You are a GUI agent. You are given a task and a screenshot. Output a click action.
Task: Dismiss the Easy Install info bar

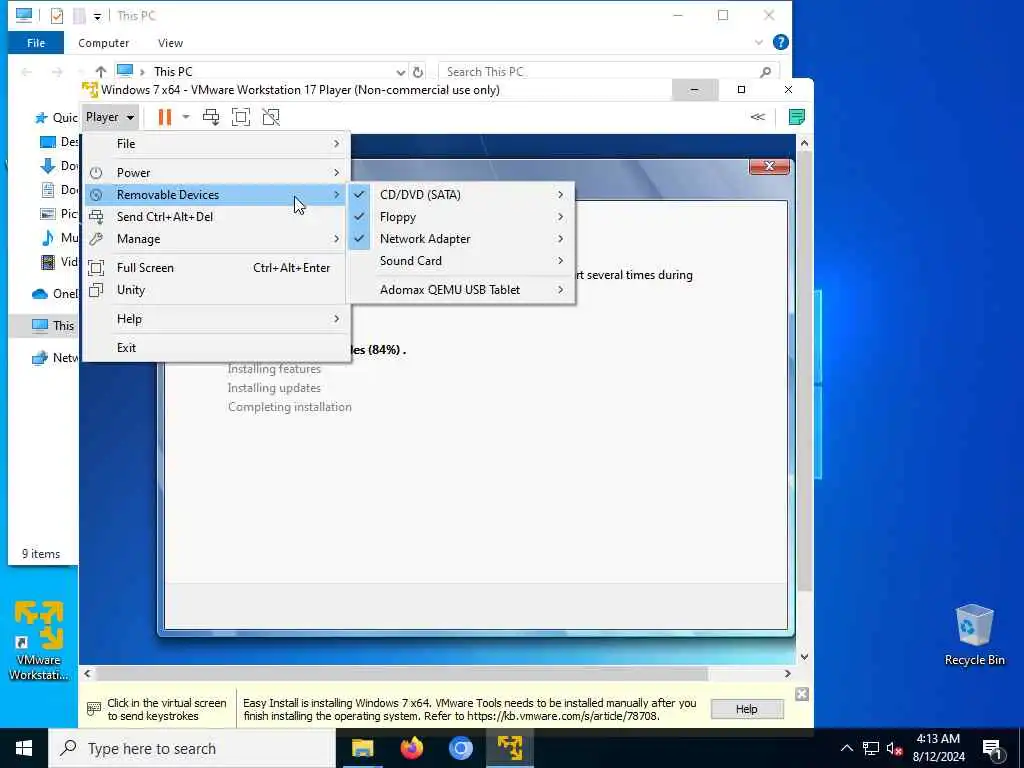point(802,694)
